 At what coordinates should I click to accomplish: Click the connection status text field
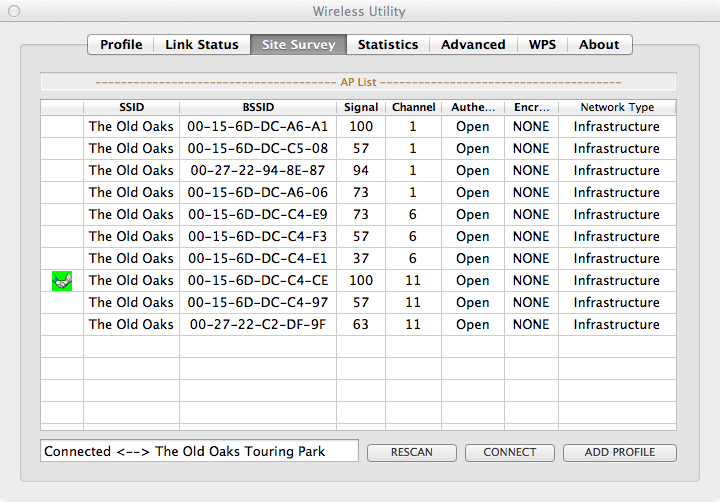(199, 452)
